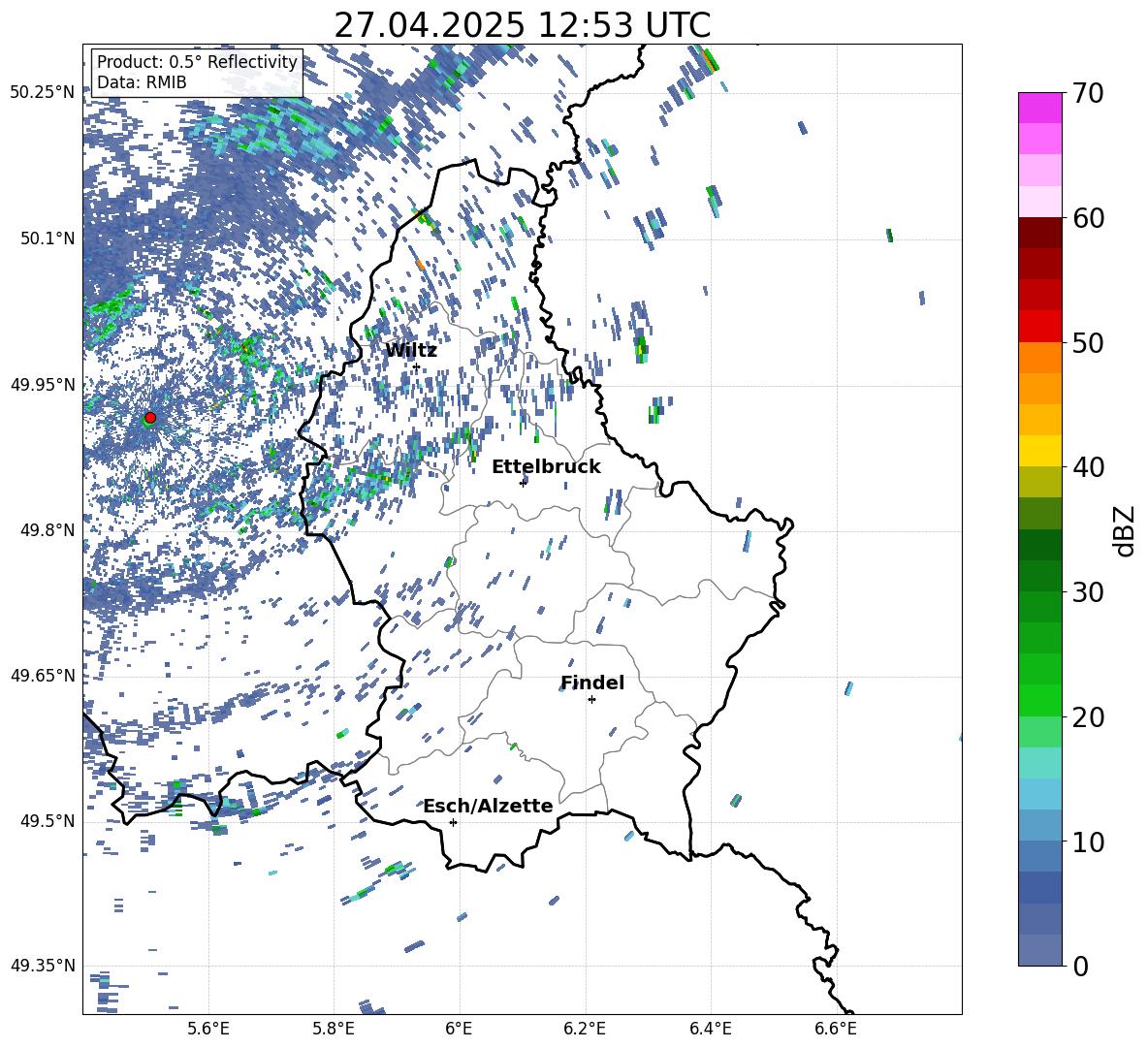Click the Findel station cross marker
Screen dimensions: 1148x1048
(591, 700)
